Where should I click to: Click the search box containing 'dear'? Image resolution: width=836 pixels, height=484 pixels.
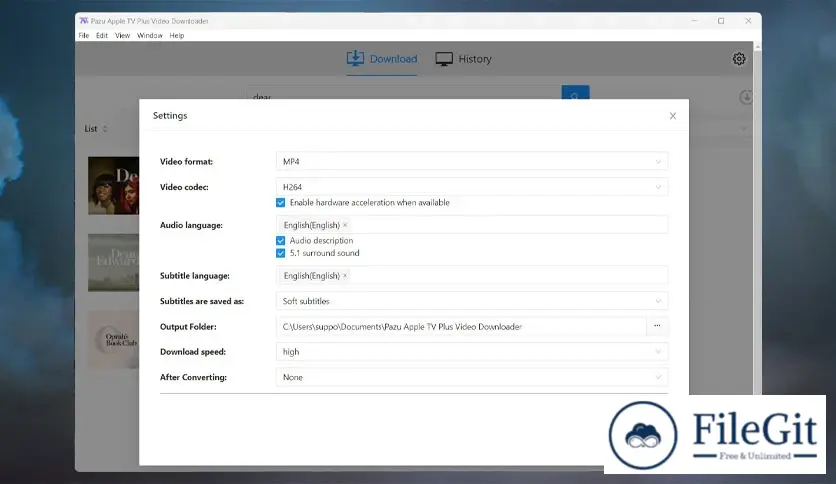coord(404,93)
